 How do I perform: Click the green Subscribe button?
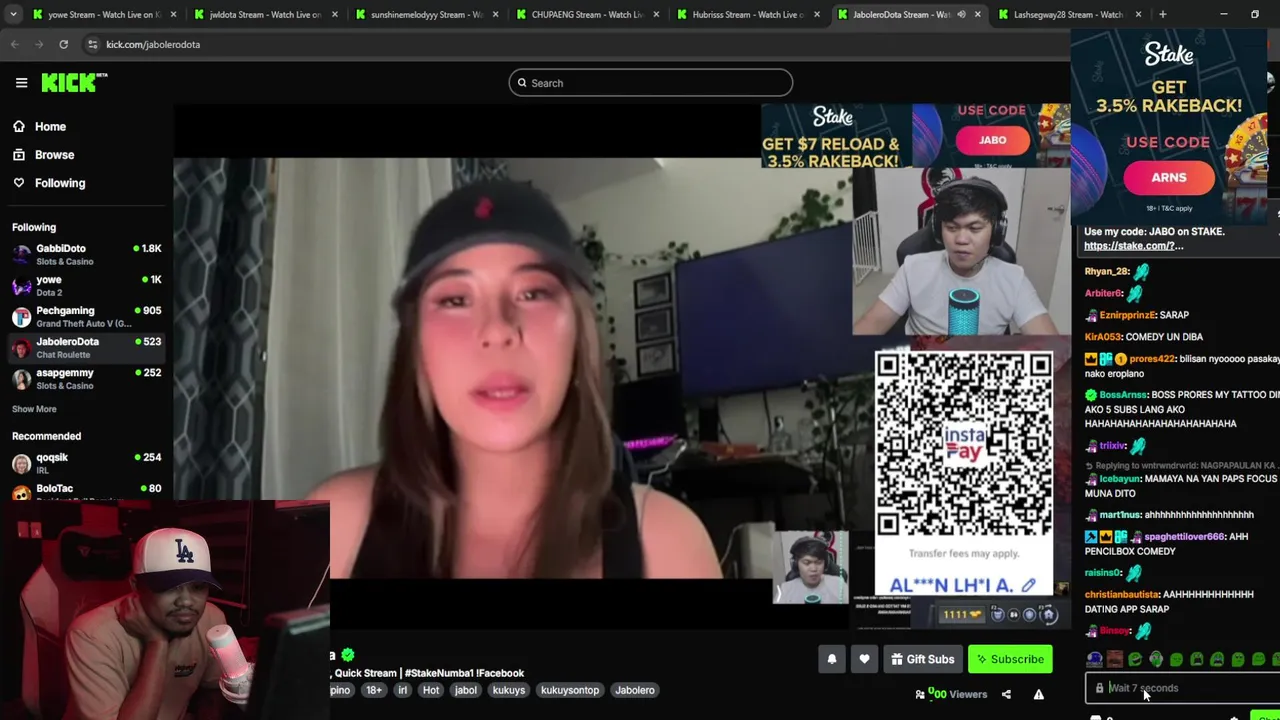pos(1010,659)
